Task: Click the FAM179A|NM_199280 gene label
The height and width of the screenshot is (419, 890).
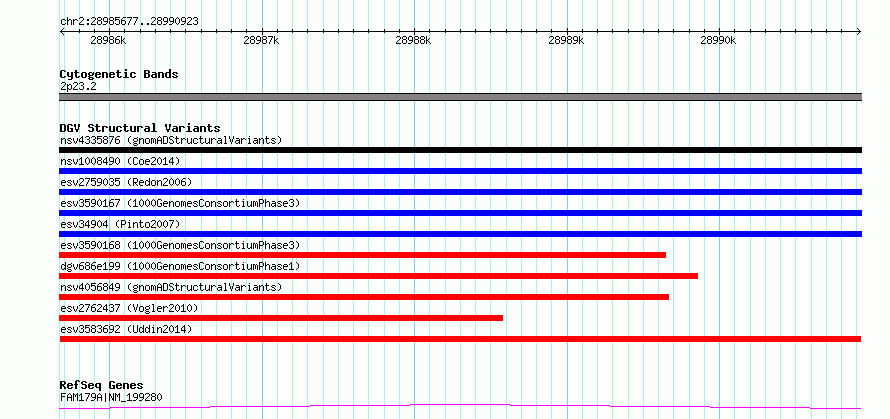Action: (x=111, y=397)
